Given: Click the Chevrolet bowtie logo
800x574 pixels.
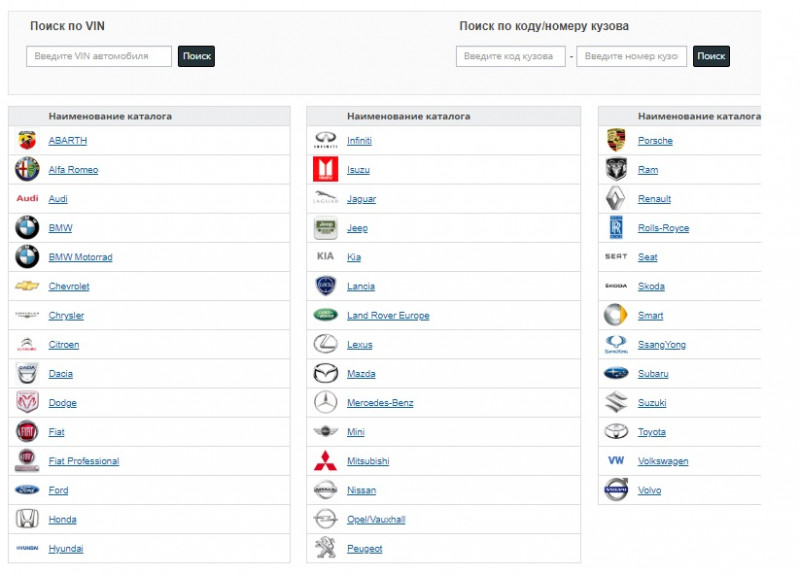Looking at the screenshot, I should click(27, 286).
